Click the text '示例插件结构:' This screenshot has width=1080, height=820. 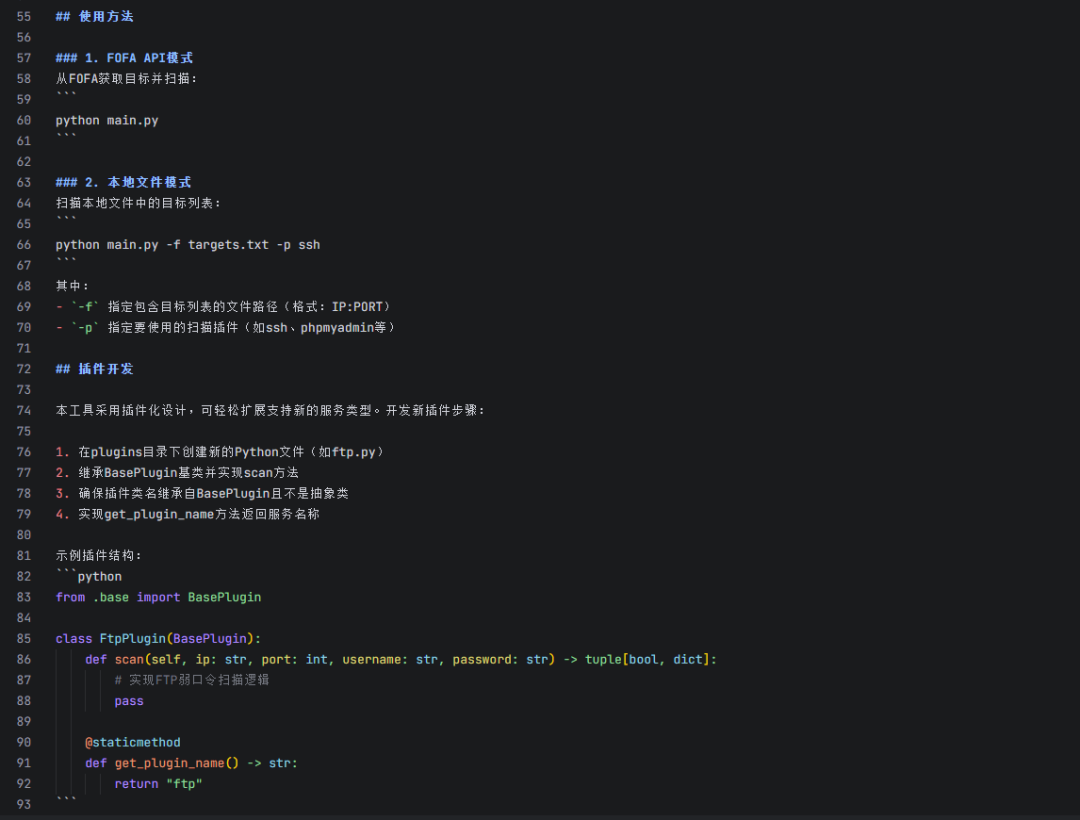[x=98, y=556]
